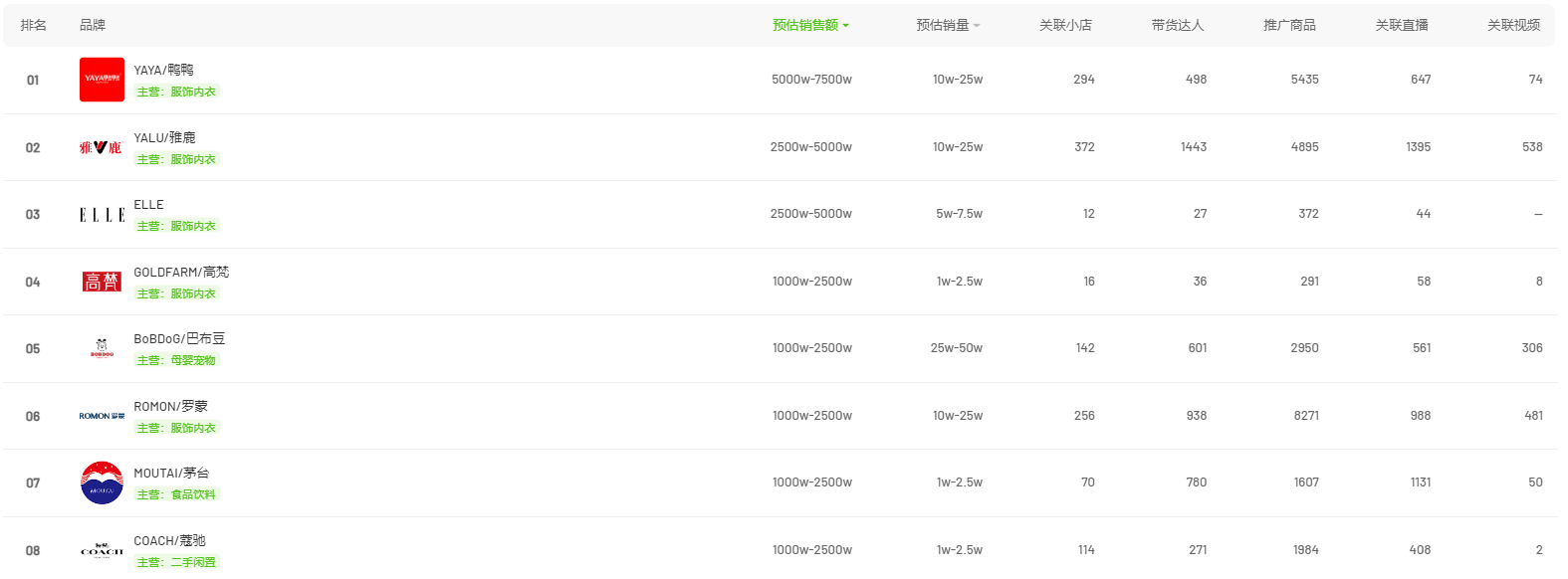Viewport: 1568px width, 579px height.
Task: Click the YALU/雅鹿 brand logo
Action: [x=102, y=147]
